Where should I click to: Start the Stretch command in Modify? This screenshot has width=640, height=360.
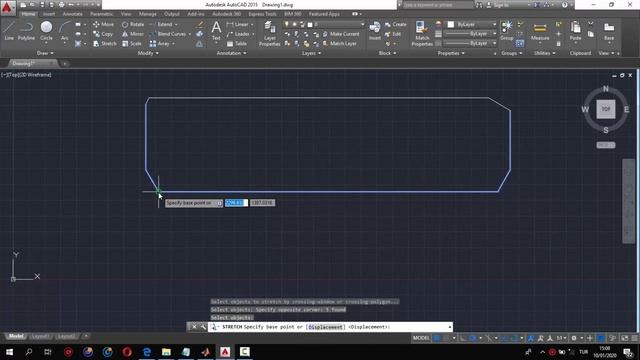click(104, 43)
